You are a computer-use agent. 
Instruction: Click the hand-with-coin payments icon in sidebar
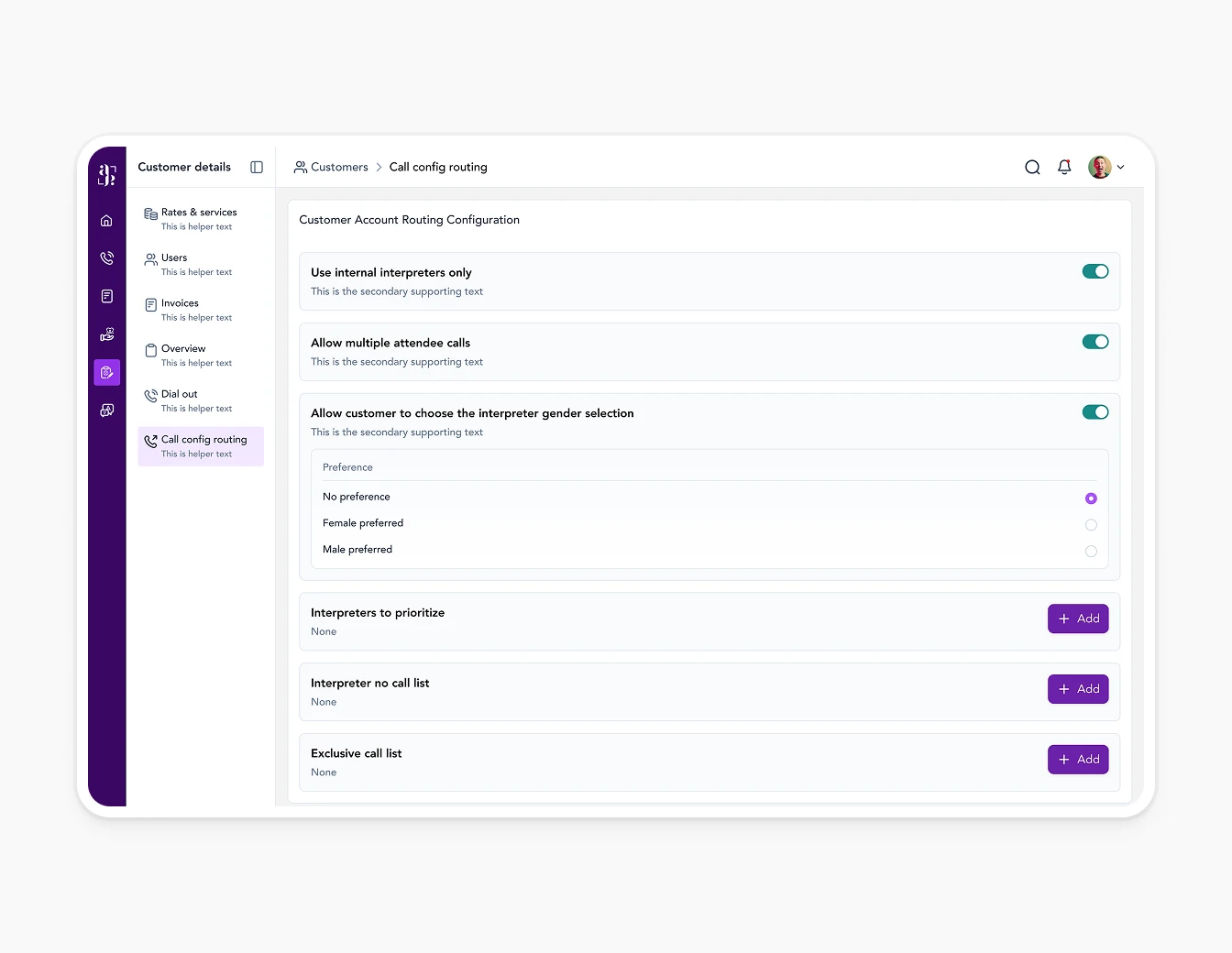(106, 334)
